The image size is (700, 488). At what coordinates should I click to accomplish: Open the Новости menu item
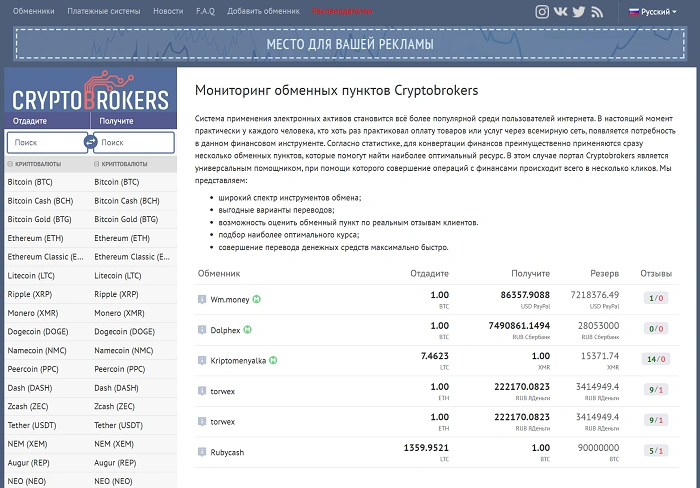(168, 11)
